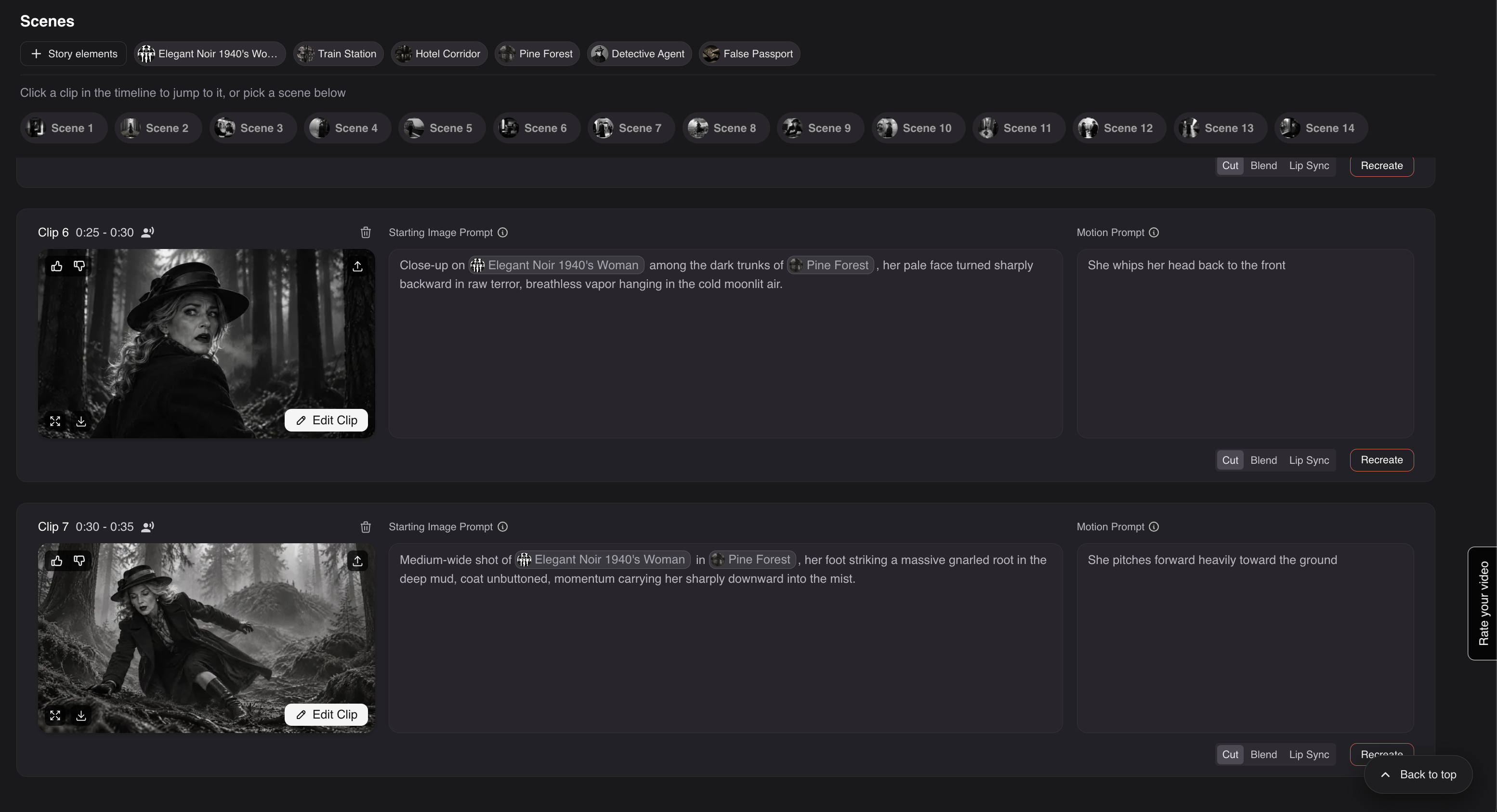This screenshot has height=812, width=1497.
Task: Edit Clip 7 Starting Image Prompt field
Action: pos(725,638)
